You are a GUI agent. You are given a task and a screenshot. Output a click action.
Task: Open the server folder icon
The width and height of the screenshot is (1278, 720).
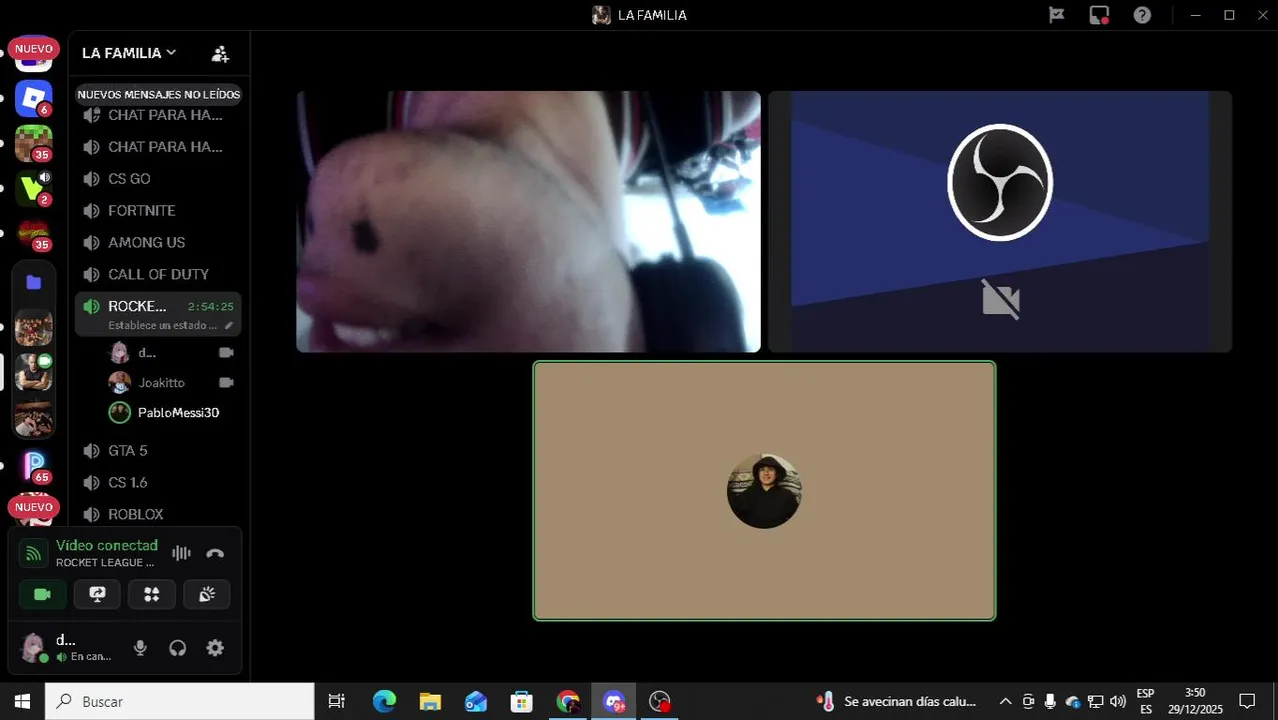[33, 282]
